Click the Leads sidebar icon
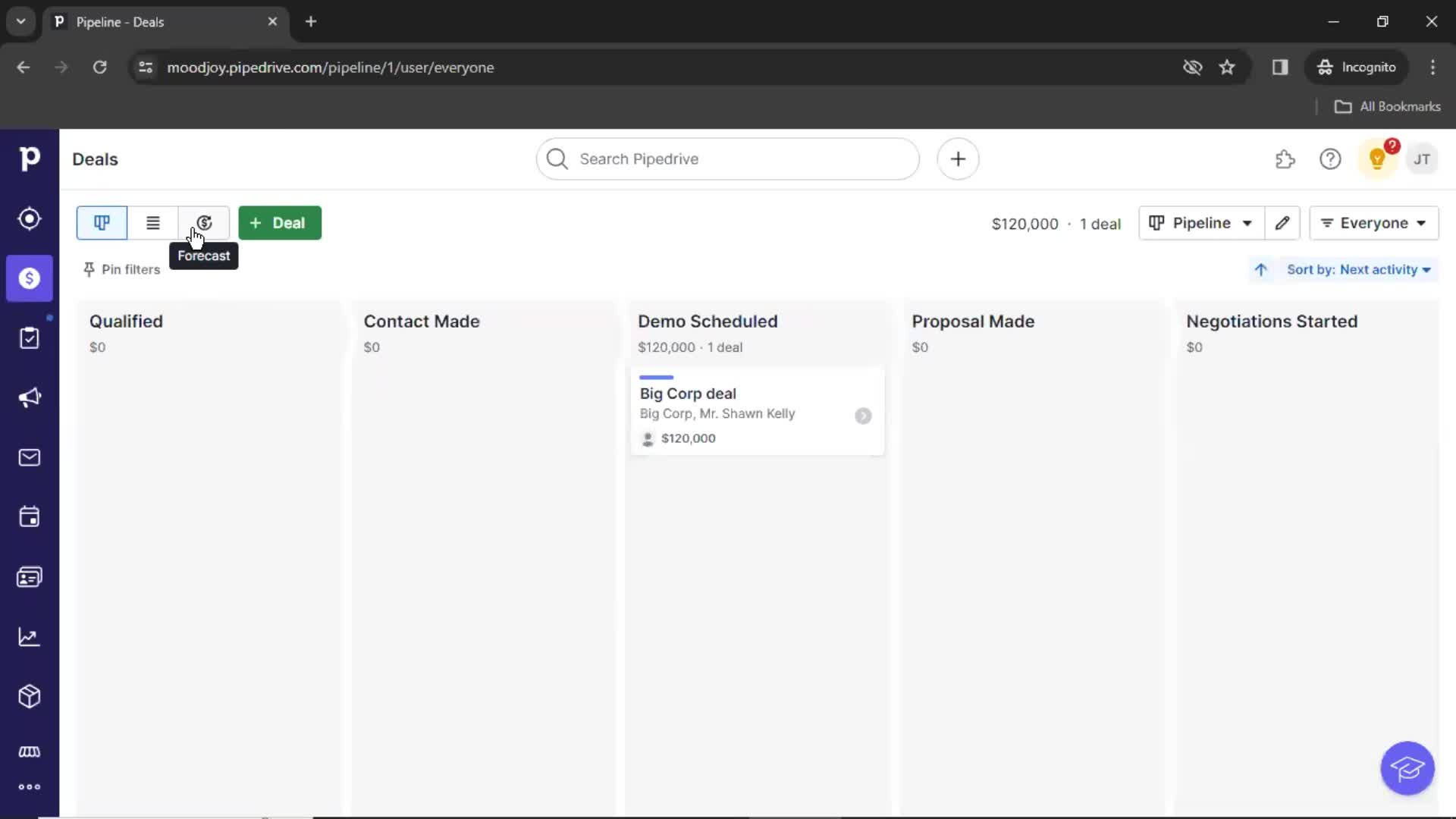Image resolution: width=1456 pixels, height=819 pixels. [29, 219]
